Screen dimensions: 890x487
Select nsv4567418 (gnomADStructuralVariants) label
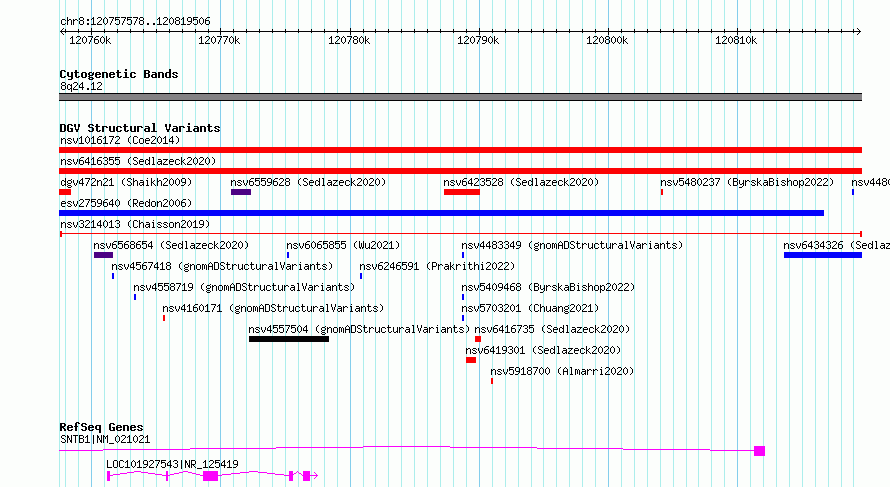(222, 266)
